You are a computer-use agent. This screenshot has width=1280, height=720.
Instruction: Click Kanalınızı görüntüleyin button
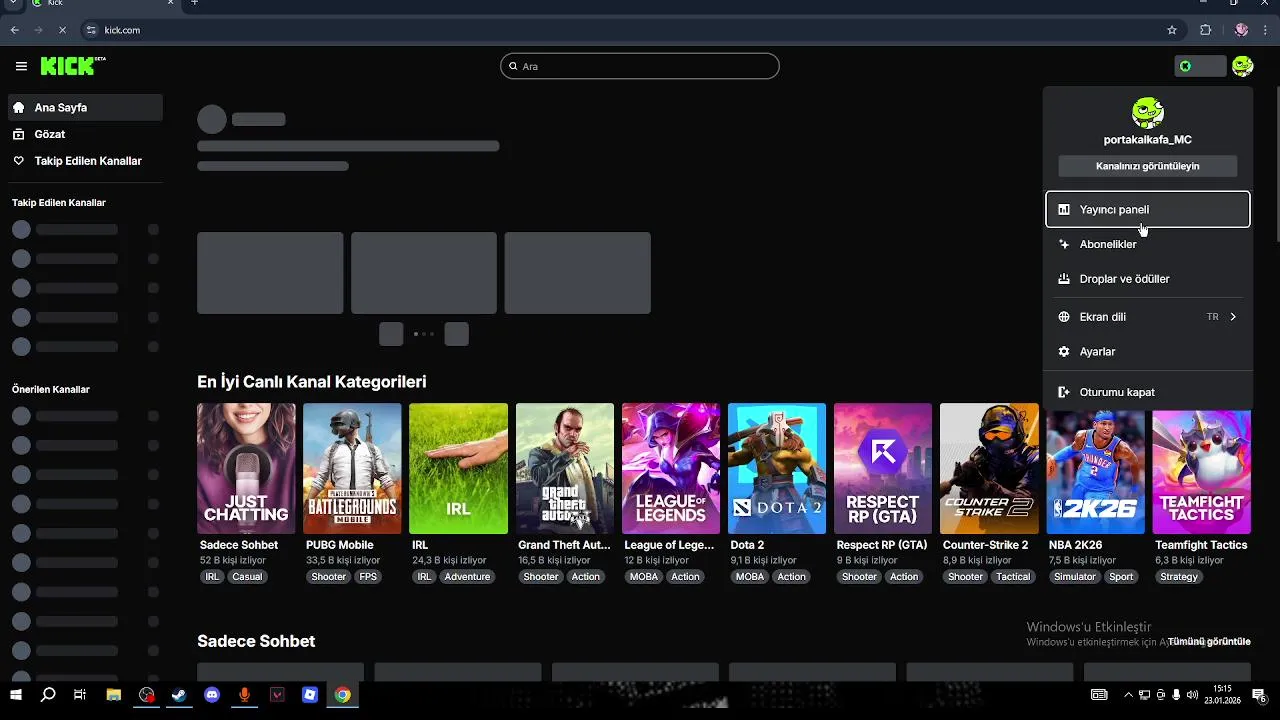point(1148,166)
